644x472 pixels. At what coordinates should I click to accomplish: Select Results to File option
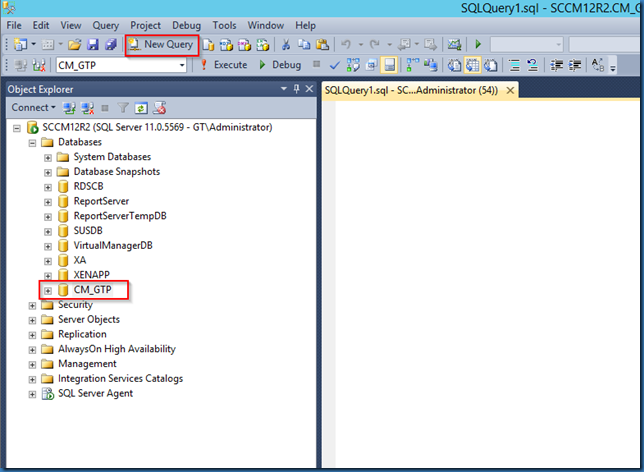tap(490, 65)
